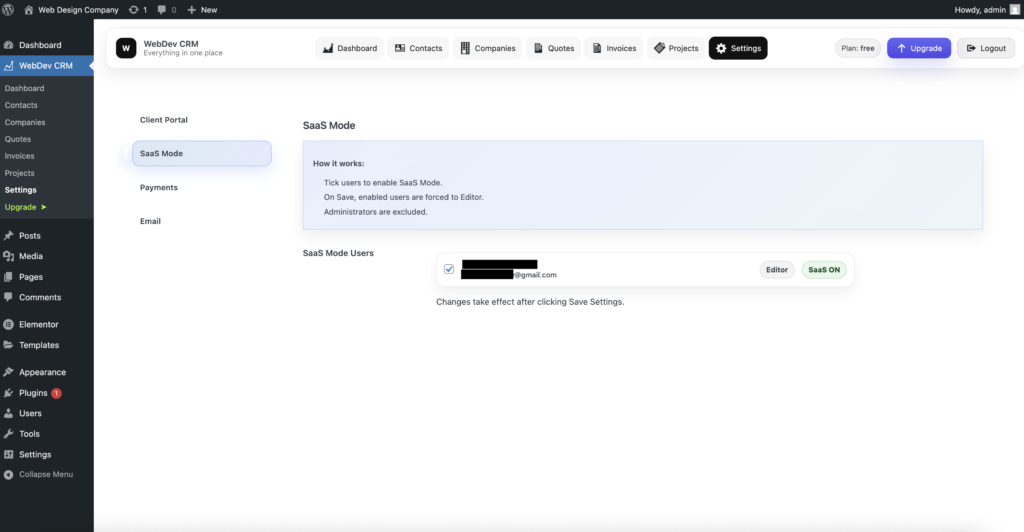
Task: Click the Elementor icon in sidebar
Action: coord(8,324)
